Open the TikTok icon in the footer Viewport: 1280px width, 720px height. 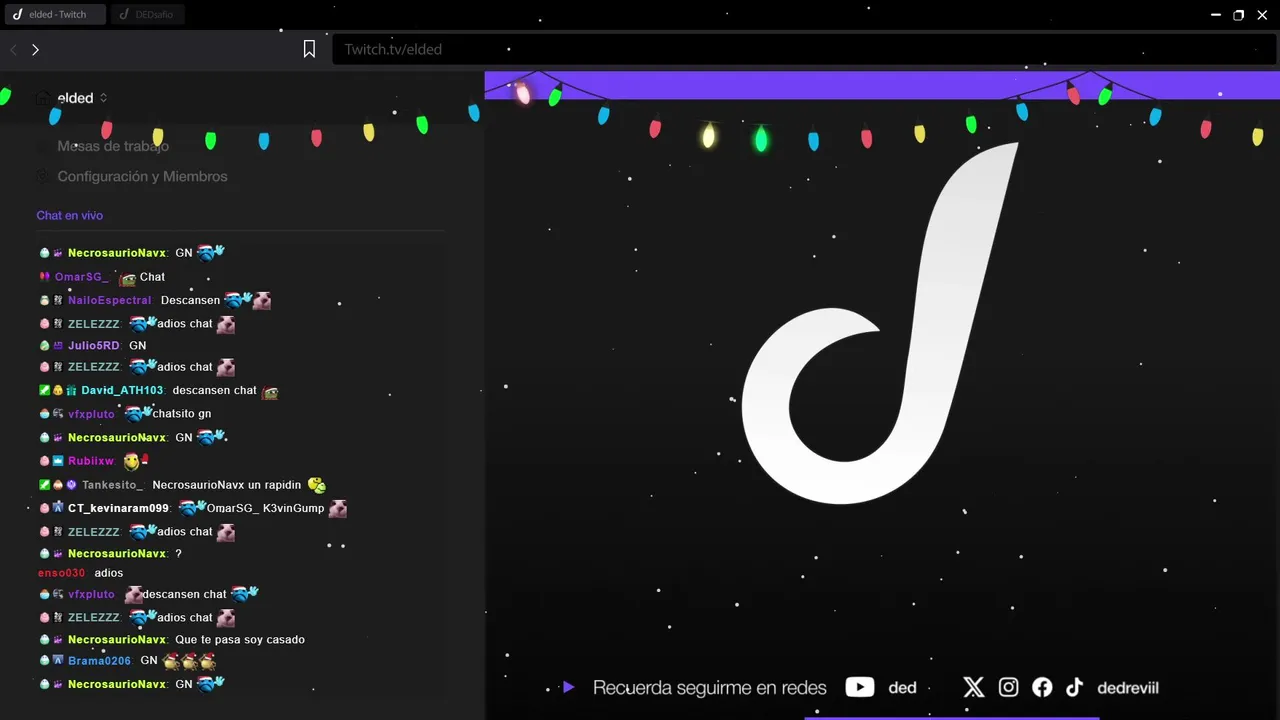[x=1074, y=687]
